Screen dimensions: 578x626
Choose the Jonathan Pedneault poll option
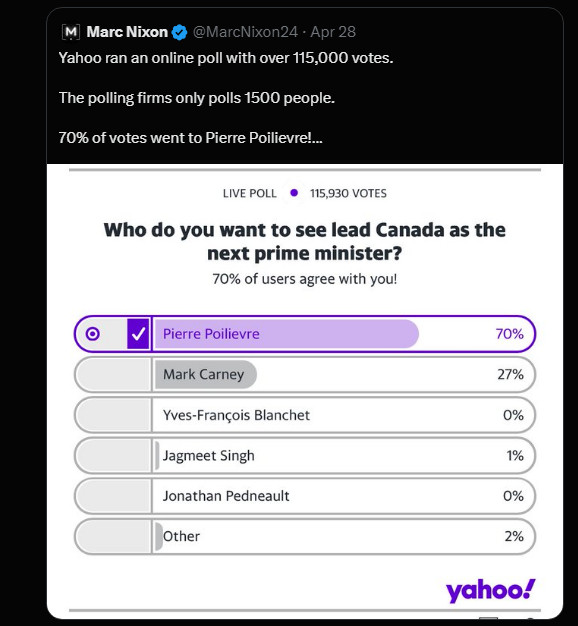coord(305,496)
